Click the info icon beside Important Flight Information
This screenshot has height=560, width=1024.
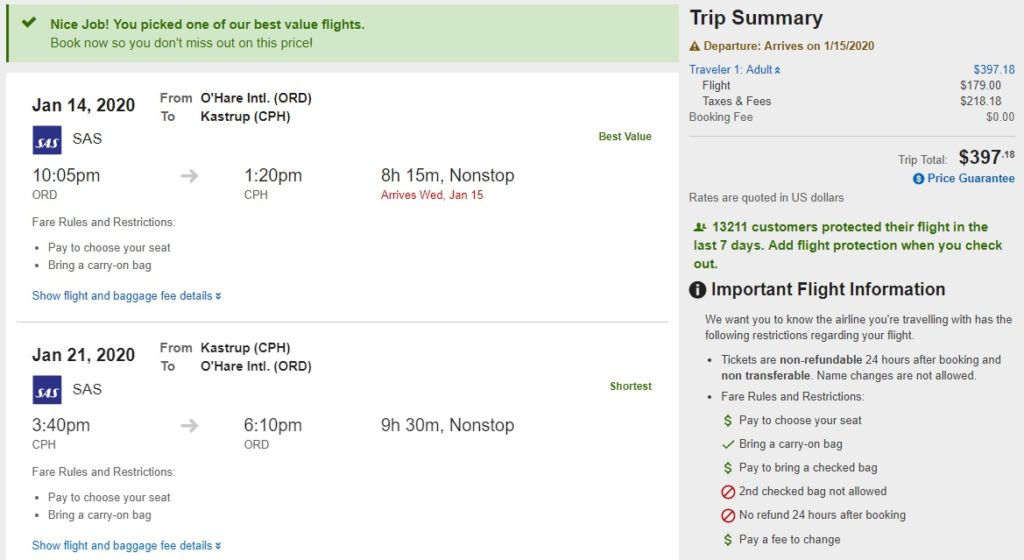pos(698,290)
